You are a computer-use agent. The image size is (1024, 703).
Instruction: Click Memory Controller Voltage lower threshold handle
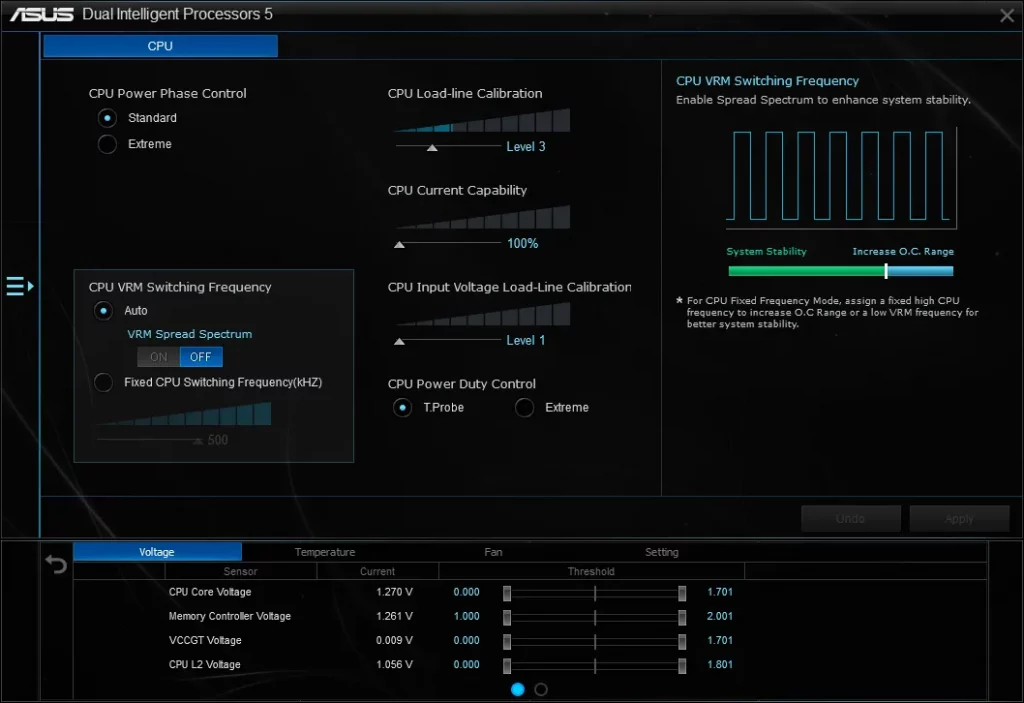click(x=507, y=617)
